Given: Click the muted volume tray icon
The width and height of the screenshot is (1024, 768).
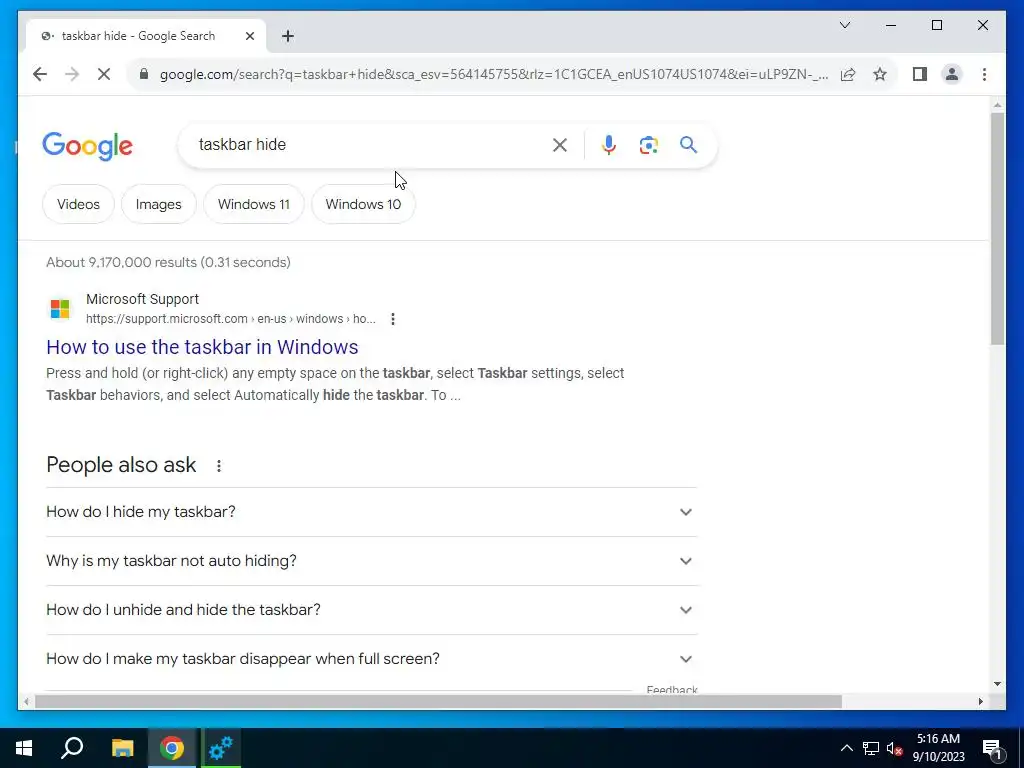Looking at the screenshot, I should 895,748.
